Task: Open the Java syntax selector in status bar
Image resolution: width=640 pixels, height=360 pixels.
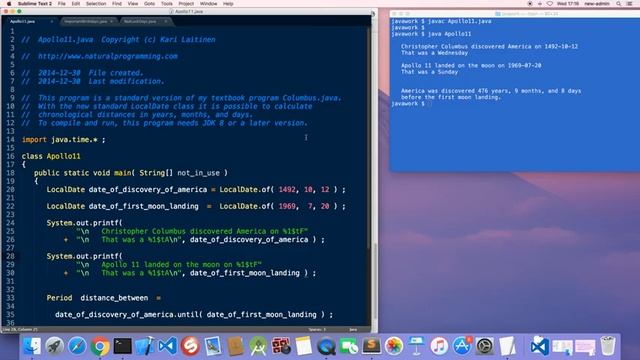Action: (x=353, y=329)
